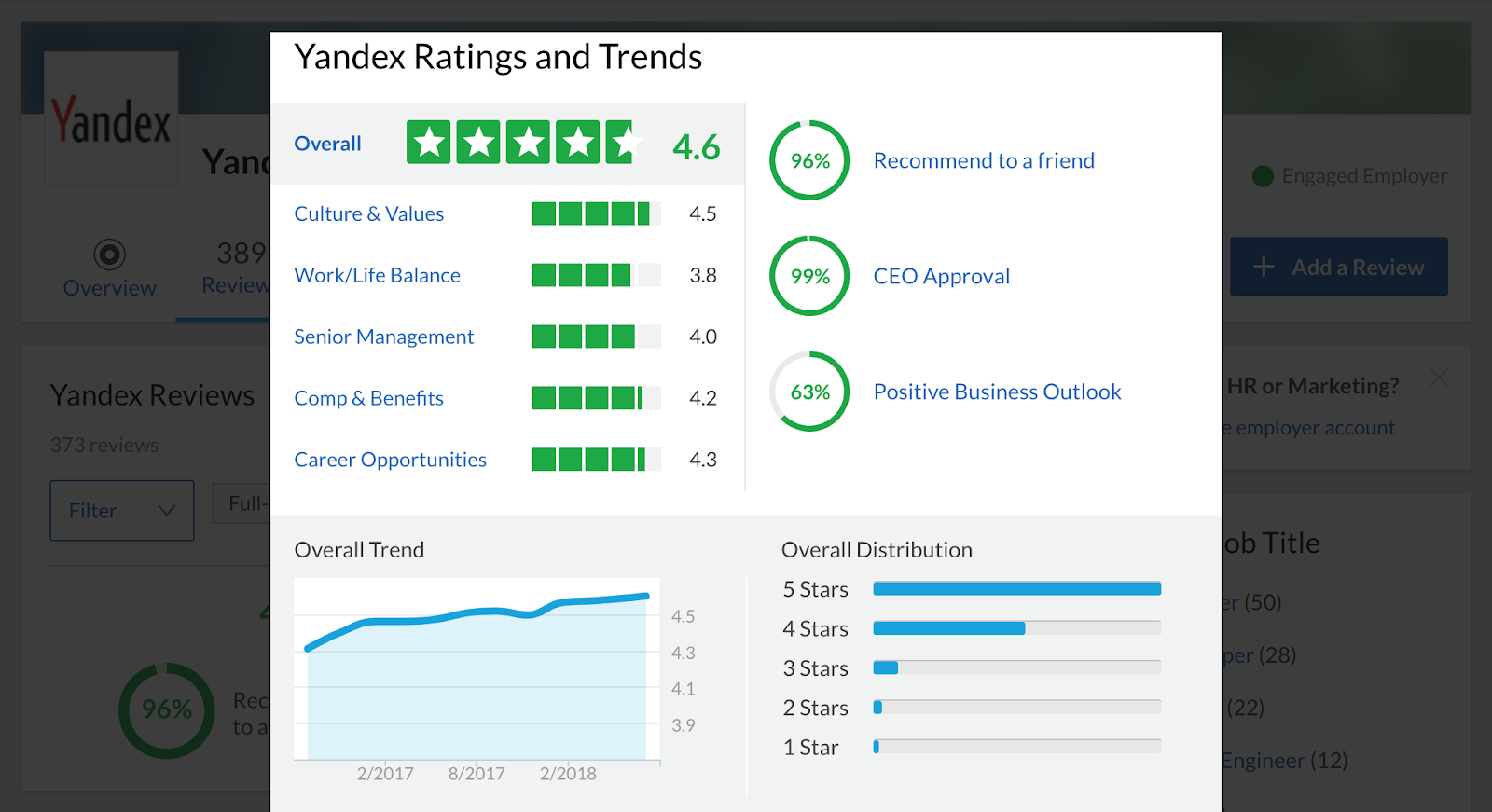Image resolution: width=1492 pixels, height=812 pixels.
Task: Open the Recommend to a friend link
Action: pyautogui.click(x=984, y=160)
